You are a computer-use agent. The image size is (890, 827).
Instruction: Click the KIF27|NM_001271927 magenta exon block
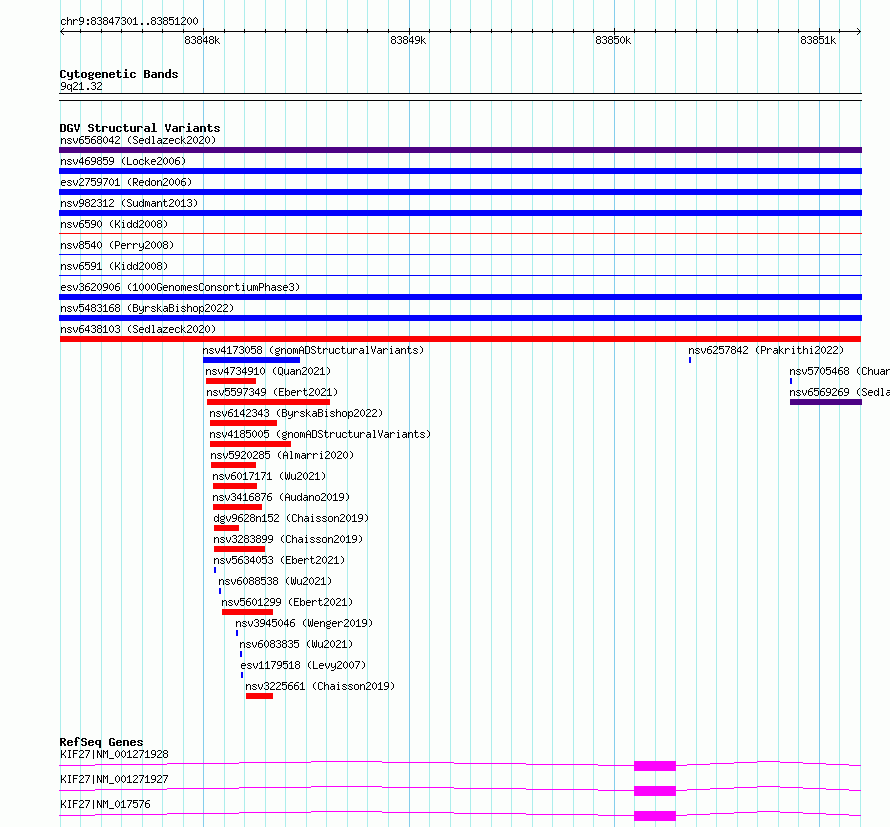pyautogui.click(x=655, y=791)
